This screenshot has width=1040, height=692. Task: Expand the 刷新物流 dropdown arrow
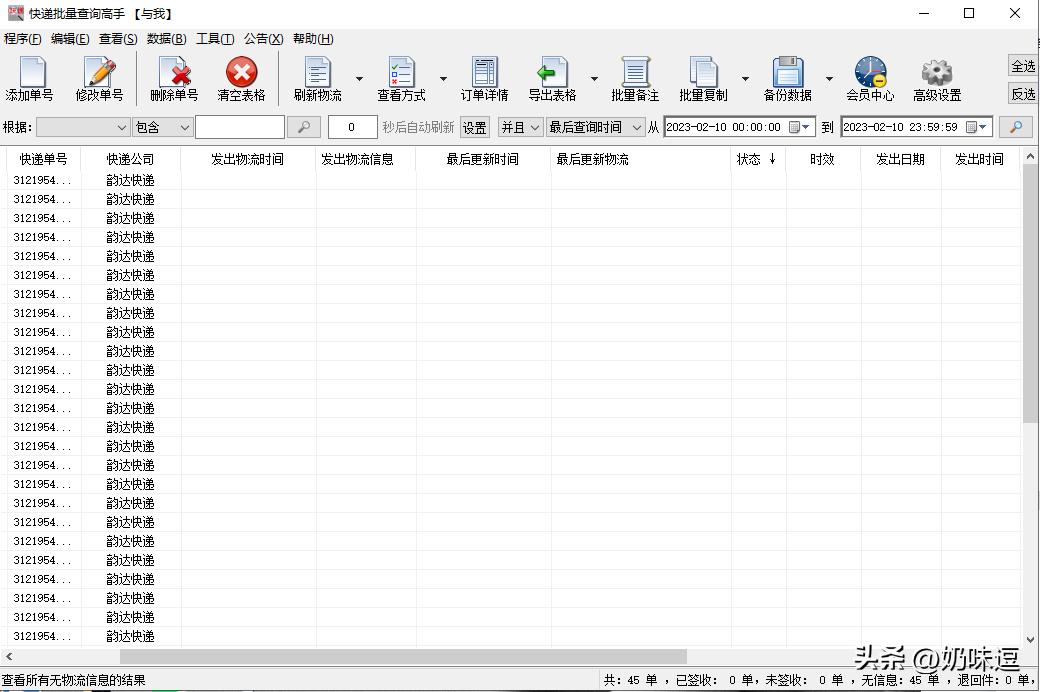[x=359, y=78]
